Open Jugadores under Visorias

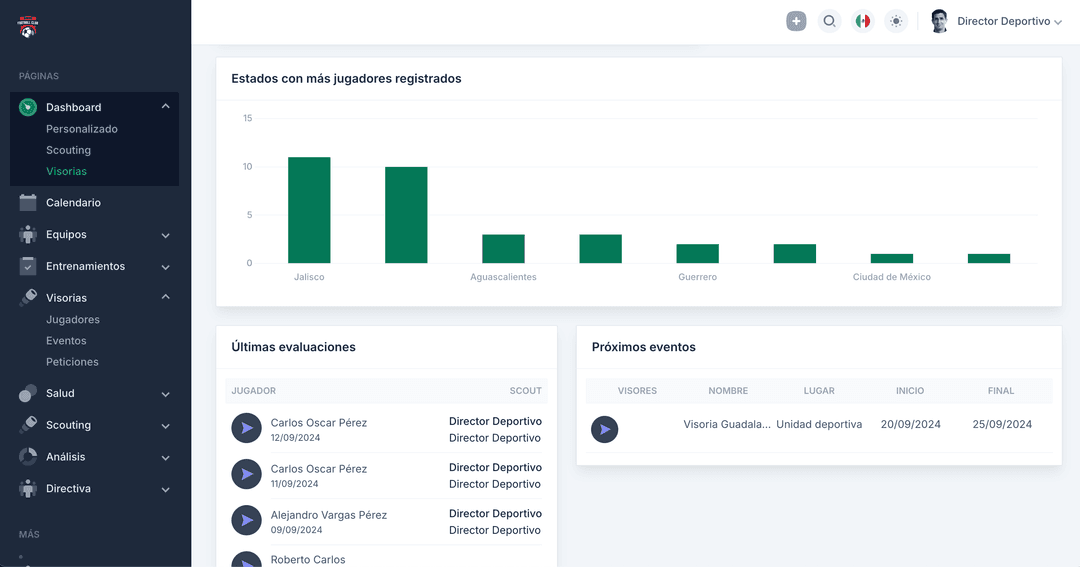(x=73, y=320)
